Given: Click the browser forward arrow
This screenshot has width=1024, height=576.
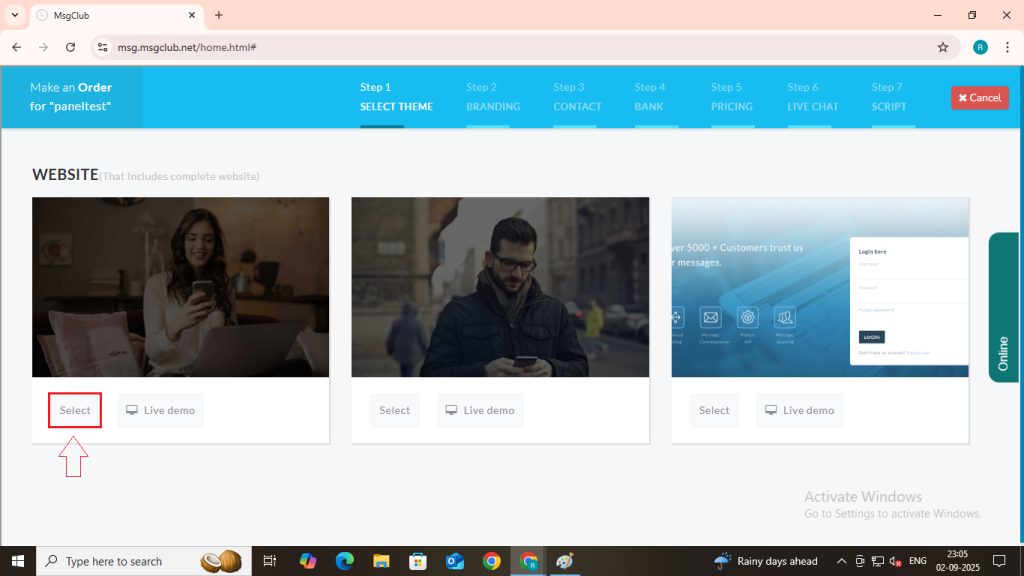Looking at the screenshot, I should pos(43,47).
